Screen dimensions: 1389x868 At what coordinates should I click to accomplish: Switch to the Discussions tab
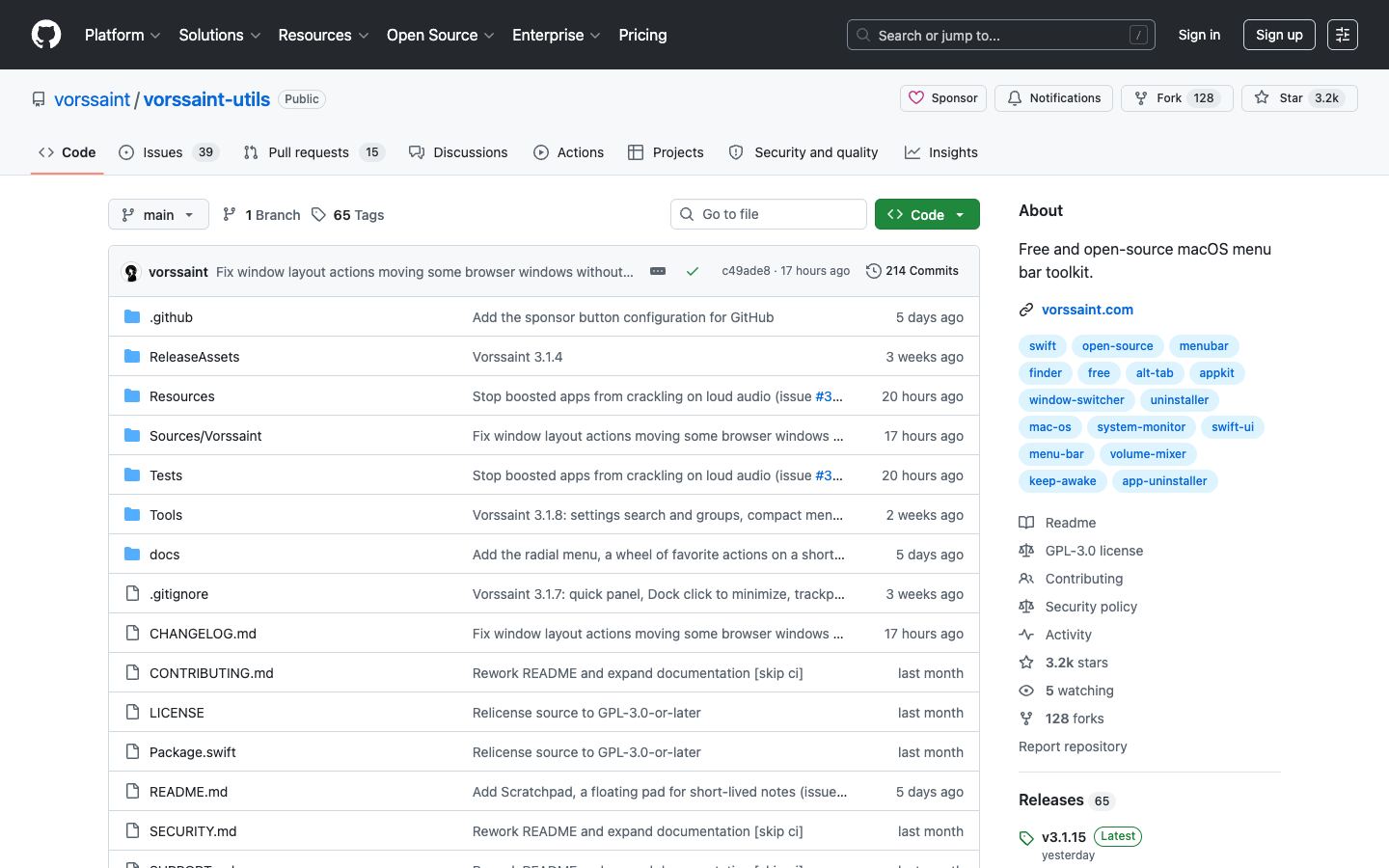click(x=458, y=152)
